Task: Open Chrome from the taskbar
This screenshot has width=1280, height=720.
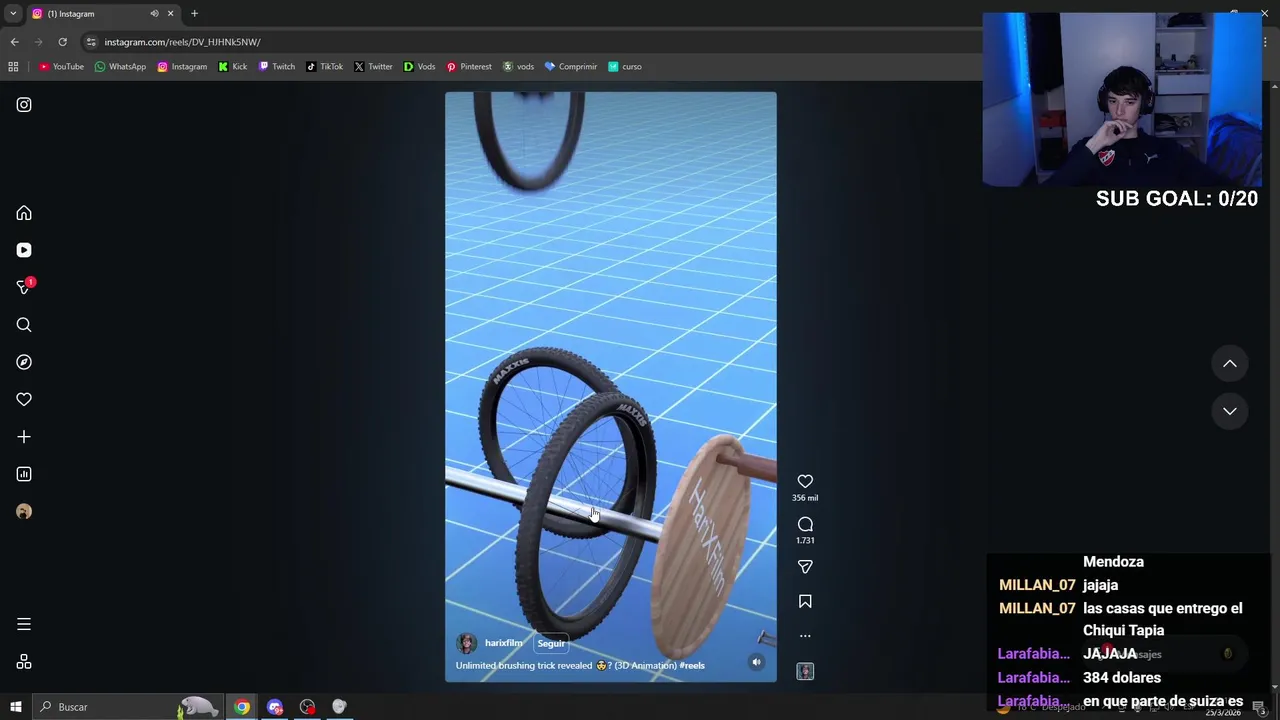Action: [x=242, y=707]
